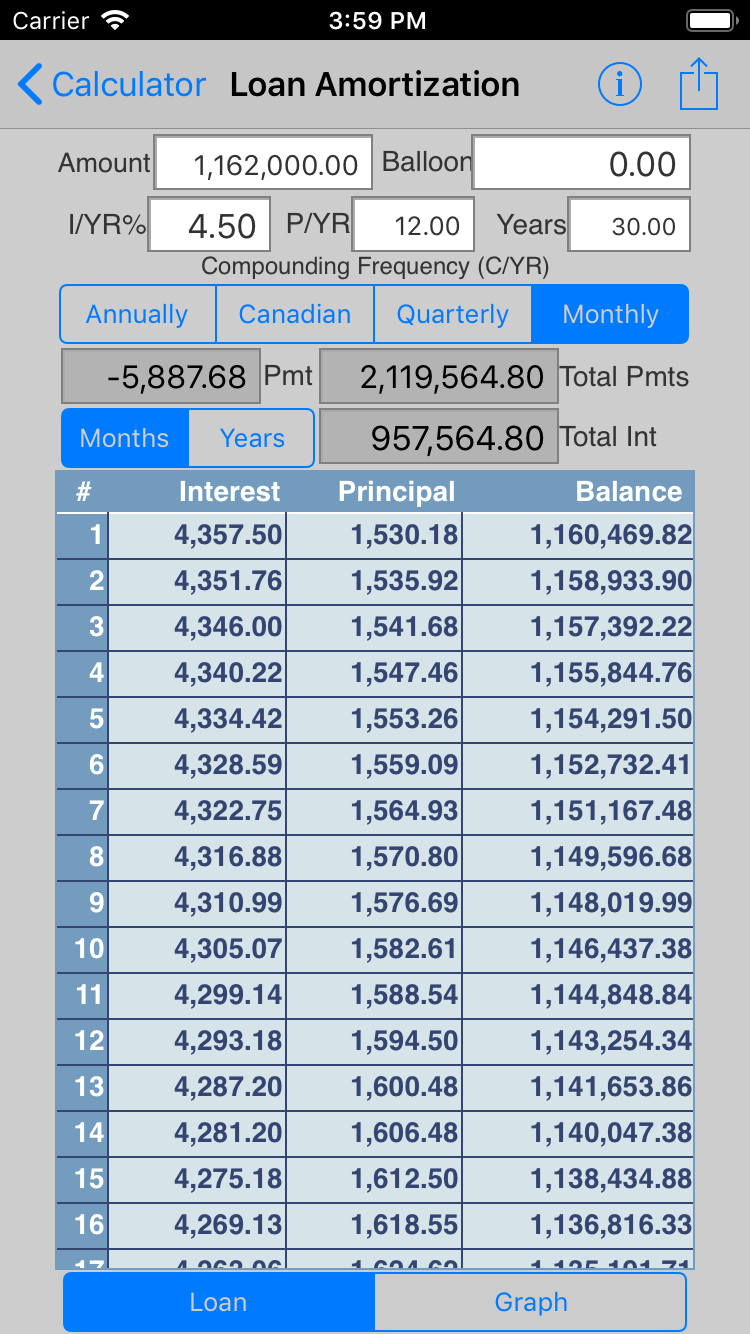Go back to Calculator screen
This screenshot has width=750, height=1334.
pos(111,85)
